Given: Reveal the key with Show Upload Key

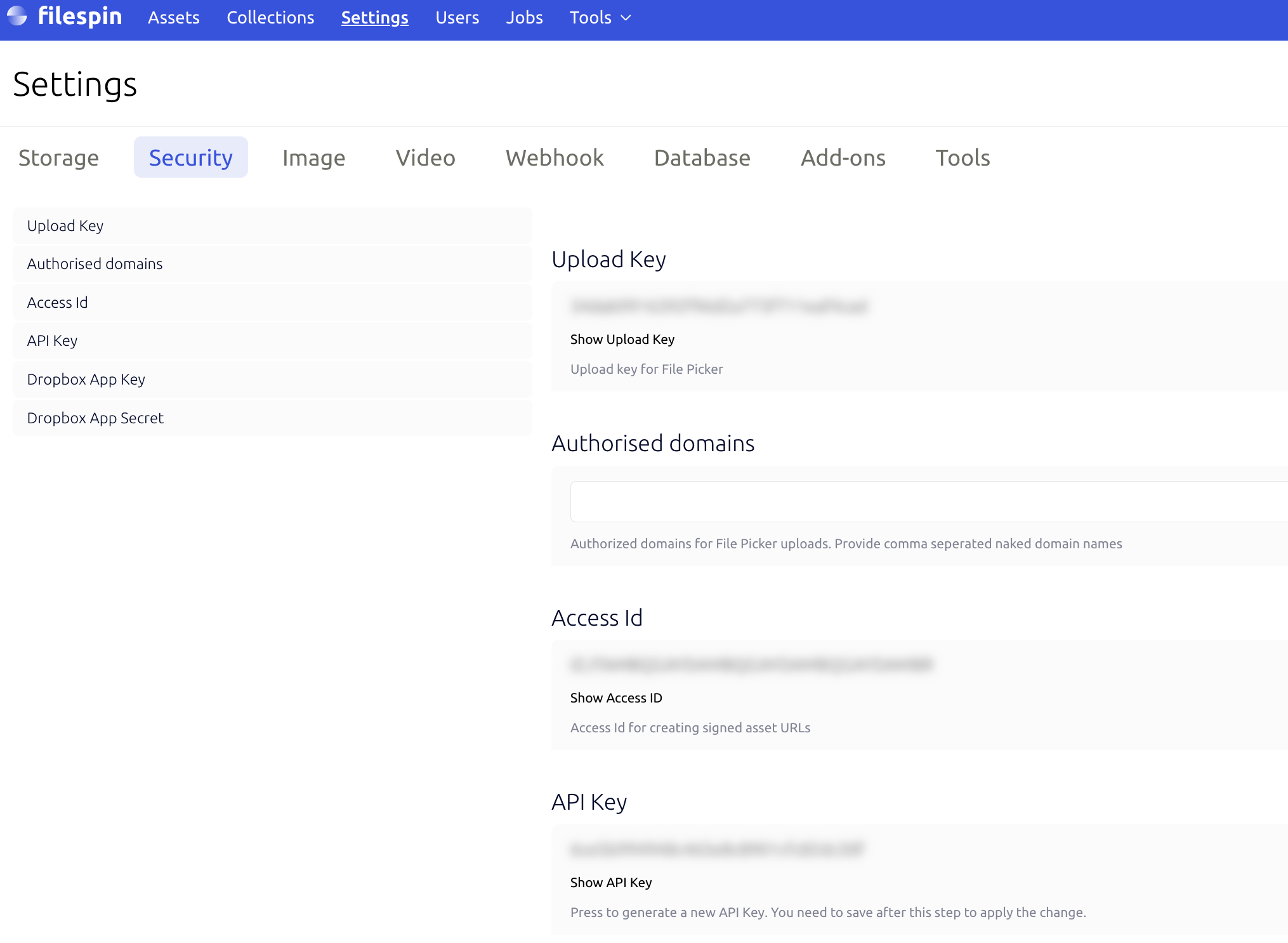Looking at the screenshot, I should tap(622, 340).
